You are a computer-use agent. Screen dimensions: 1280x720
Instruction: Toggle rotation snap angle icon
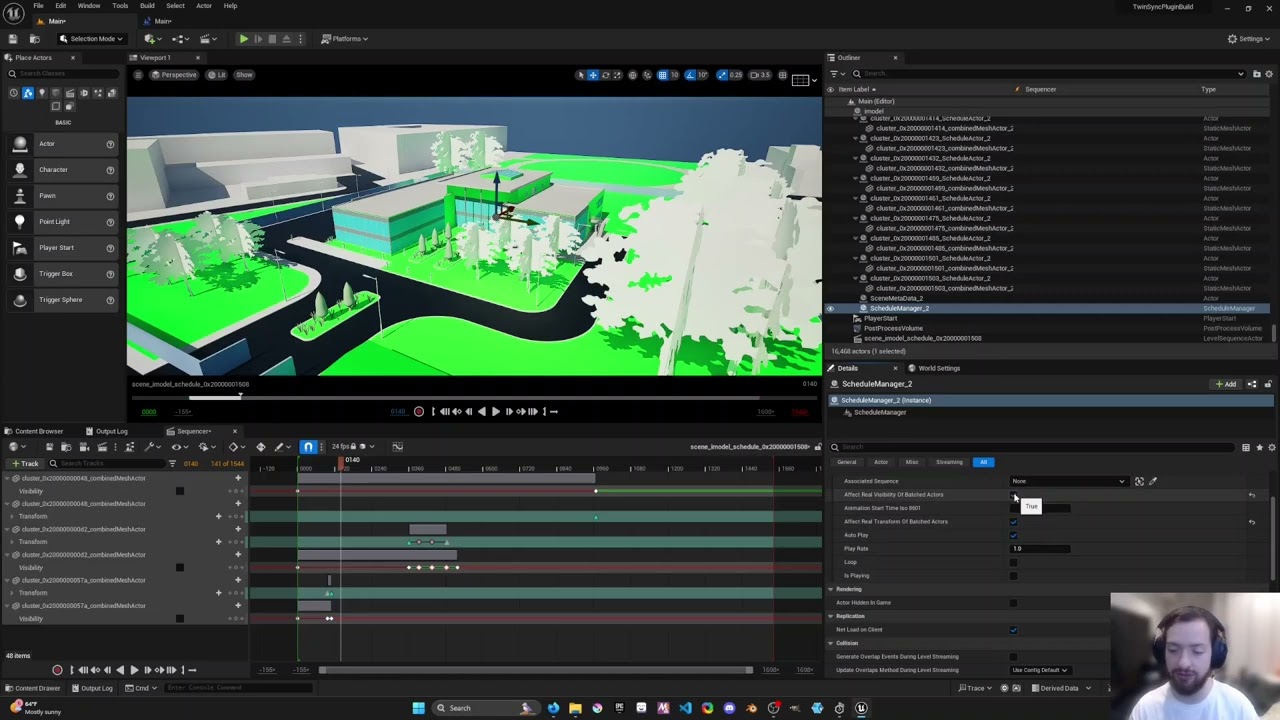click(x=690, y=75)
